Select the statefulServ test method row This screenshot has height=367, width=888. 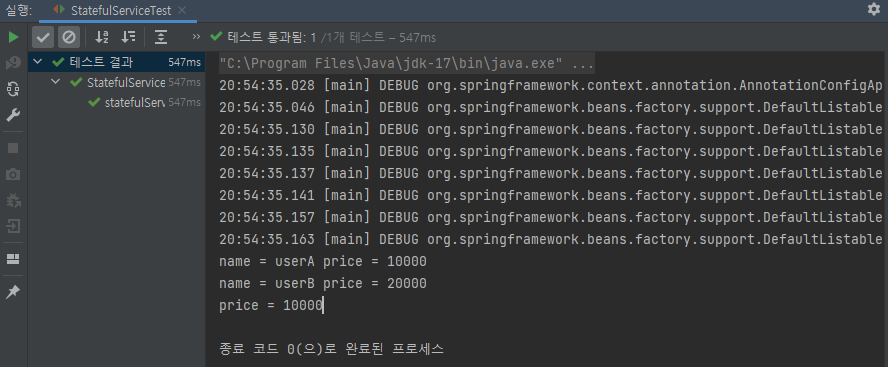[x=116, y=103]
